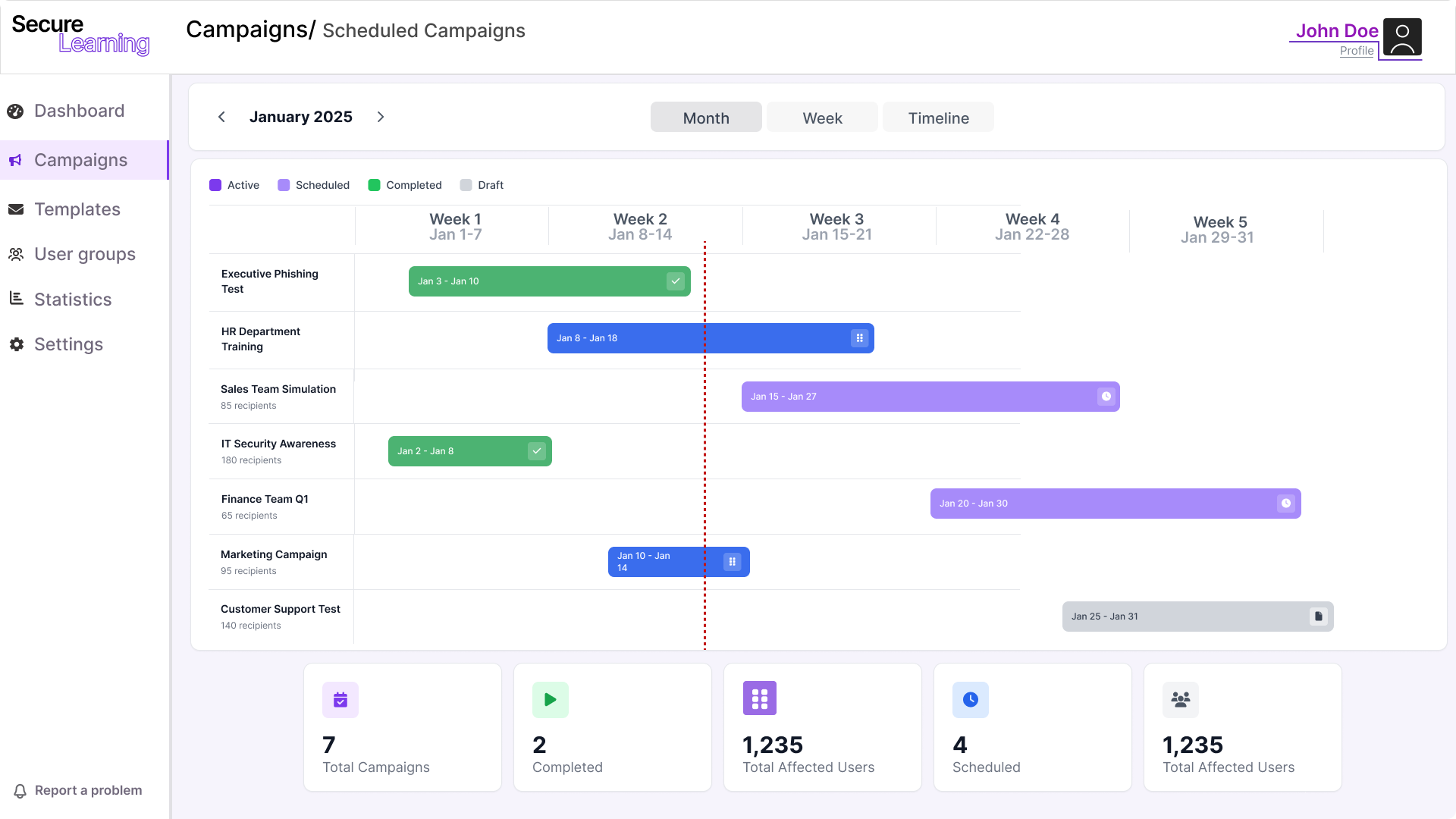Click the checkmark on Executive Phishing Test bar
Screen dimensions: 1456x819
tap(676, 281)
